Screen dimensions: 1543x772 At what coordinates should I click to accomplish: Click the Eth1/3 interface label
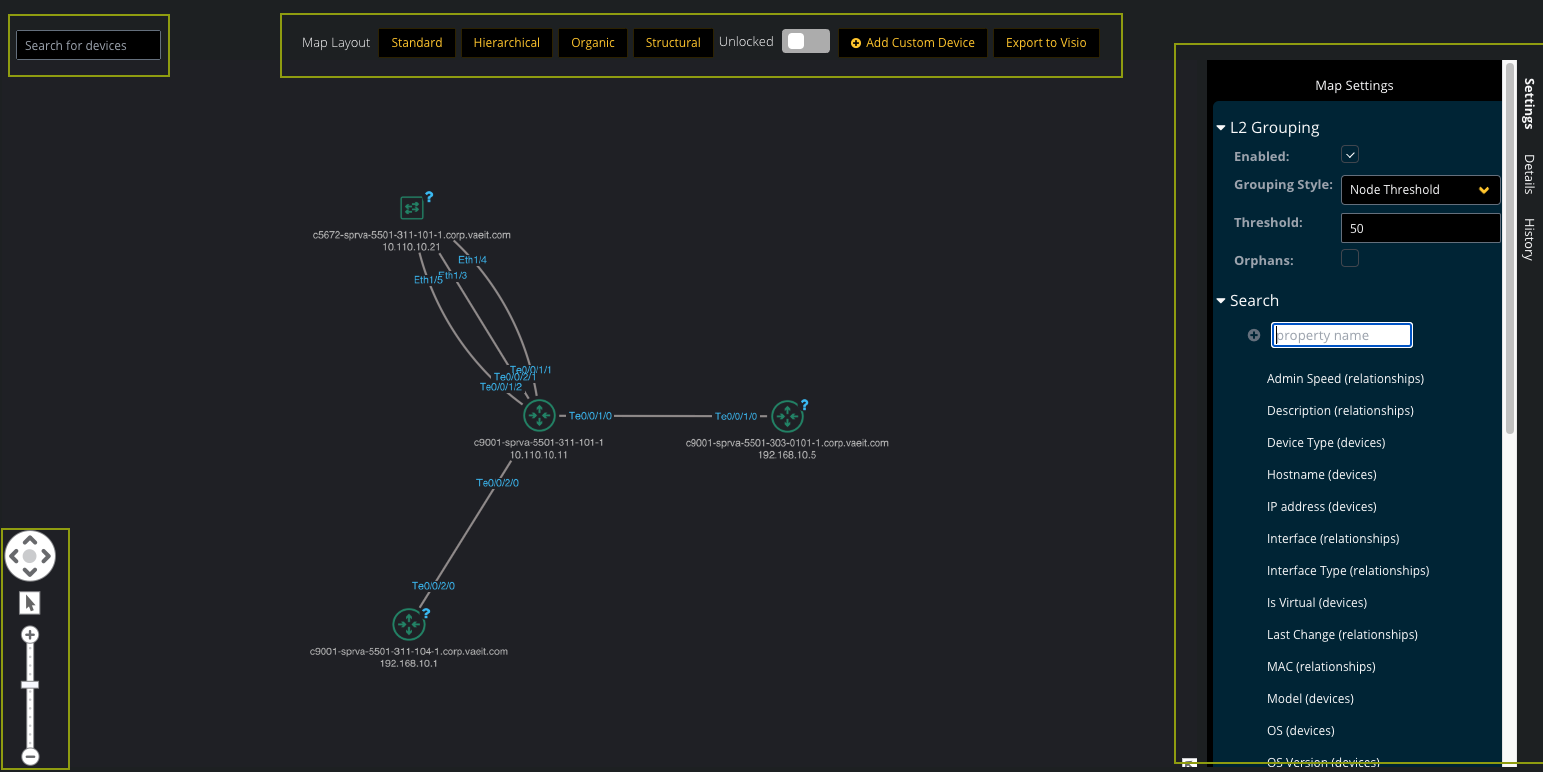452,275
